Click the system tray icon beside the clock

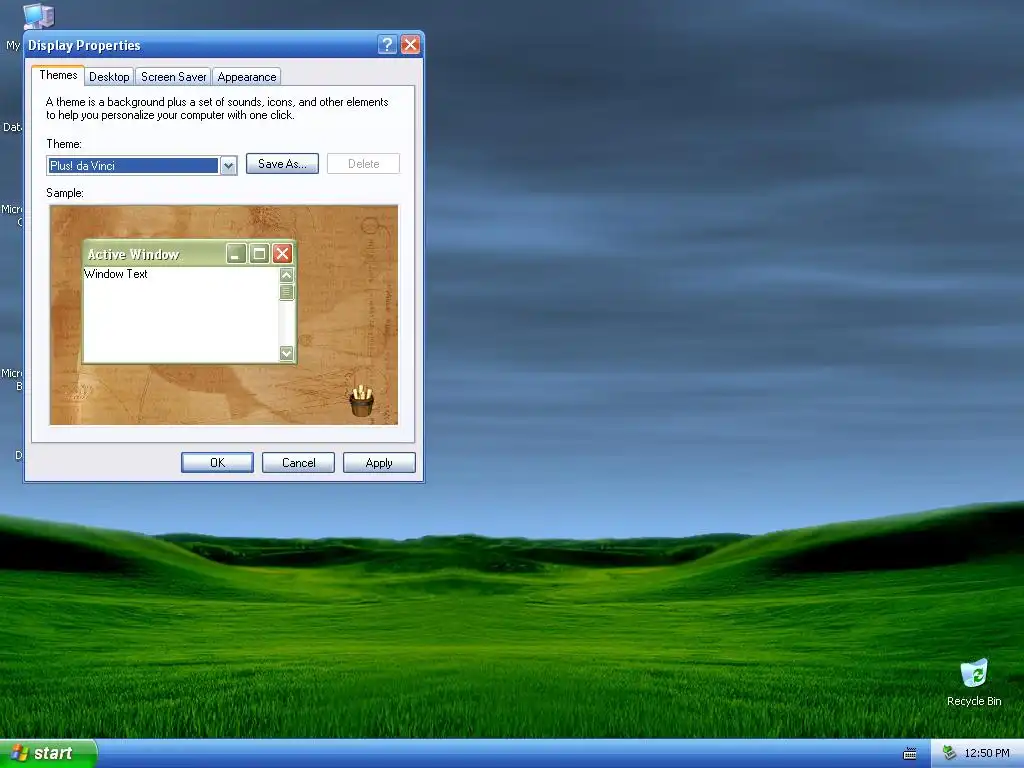tap(949, 753)
